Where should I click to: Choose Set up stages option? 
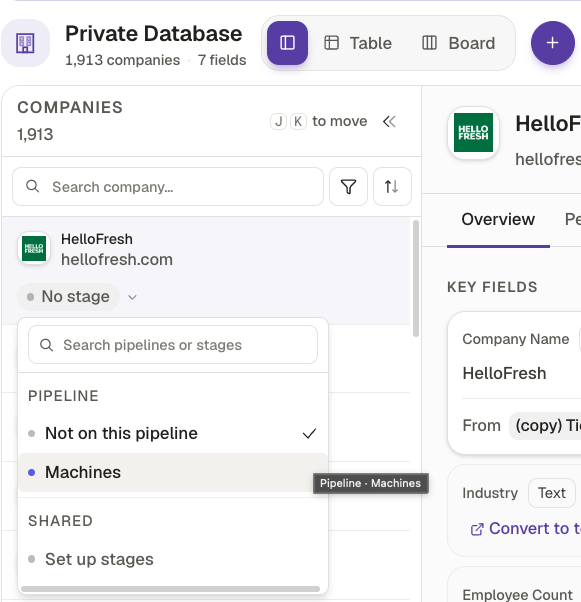click(173, 559)
